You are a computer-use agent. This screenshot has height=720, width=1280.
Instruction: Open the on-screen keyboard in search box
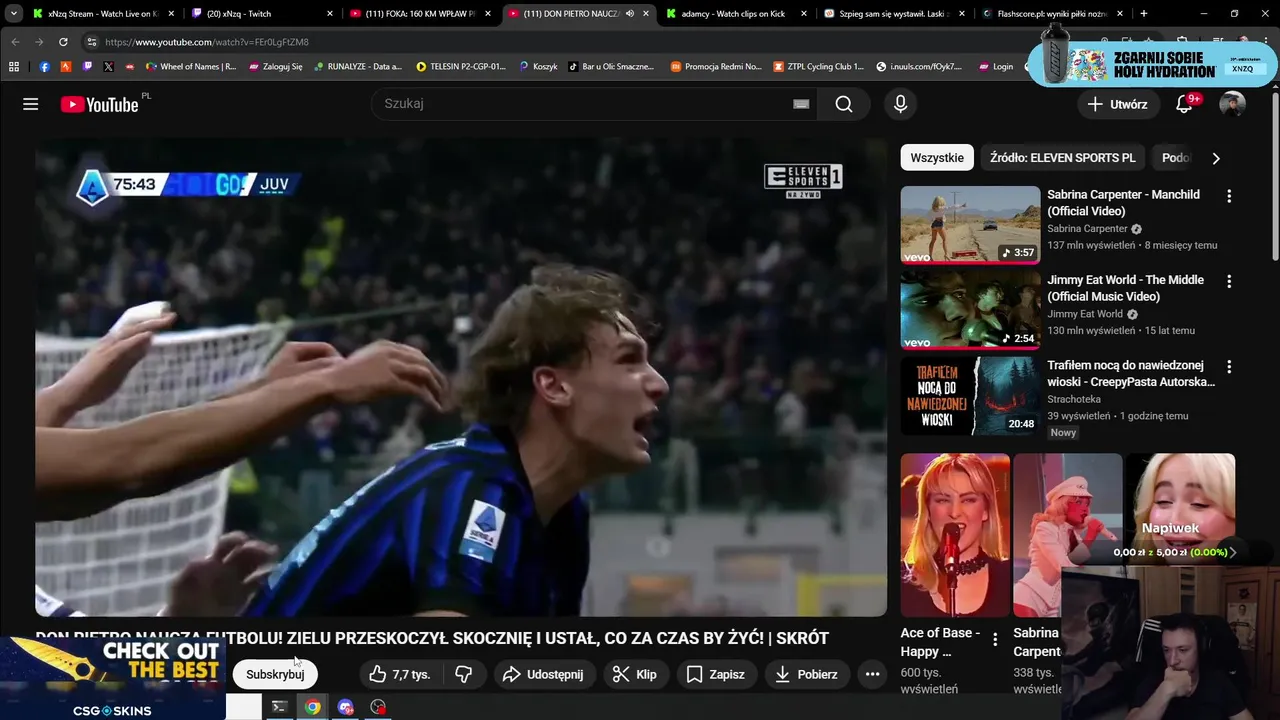click(801, 104)
